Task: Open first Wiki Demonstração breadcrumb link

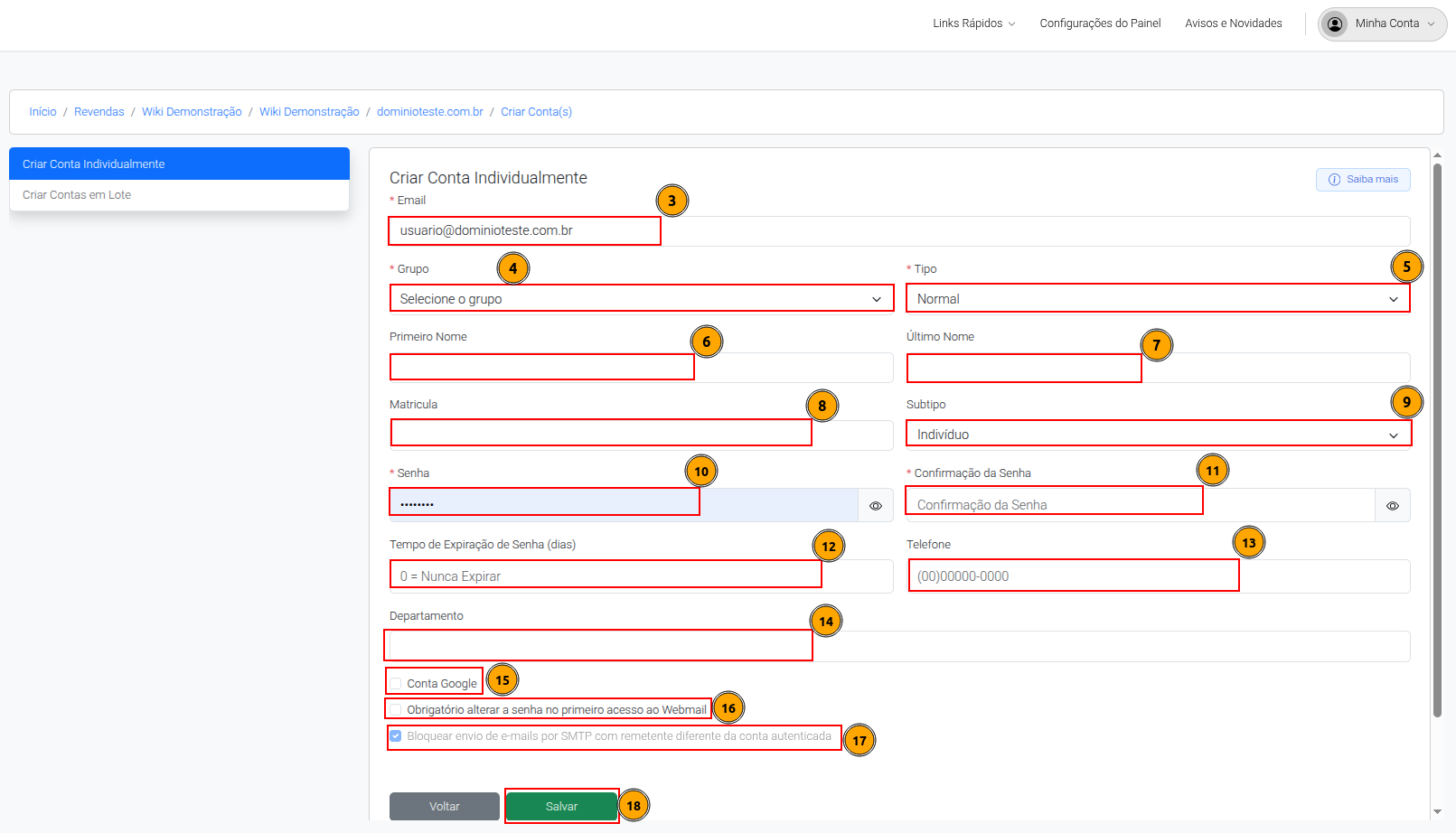Action: (x=192, y=112)
